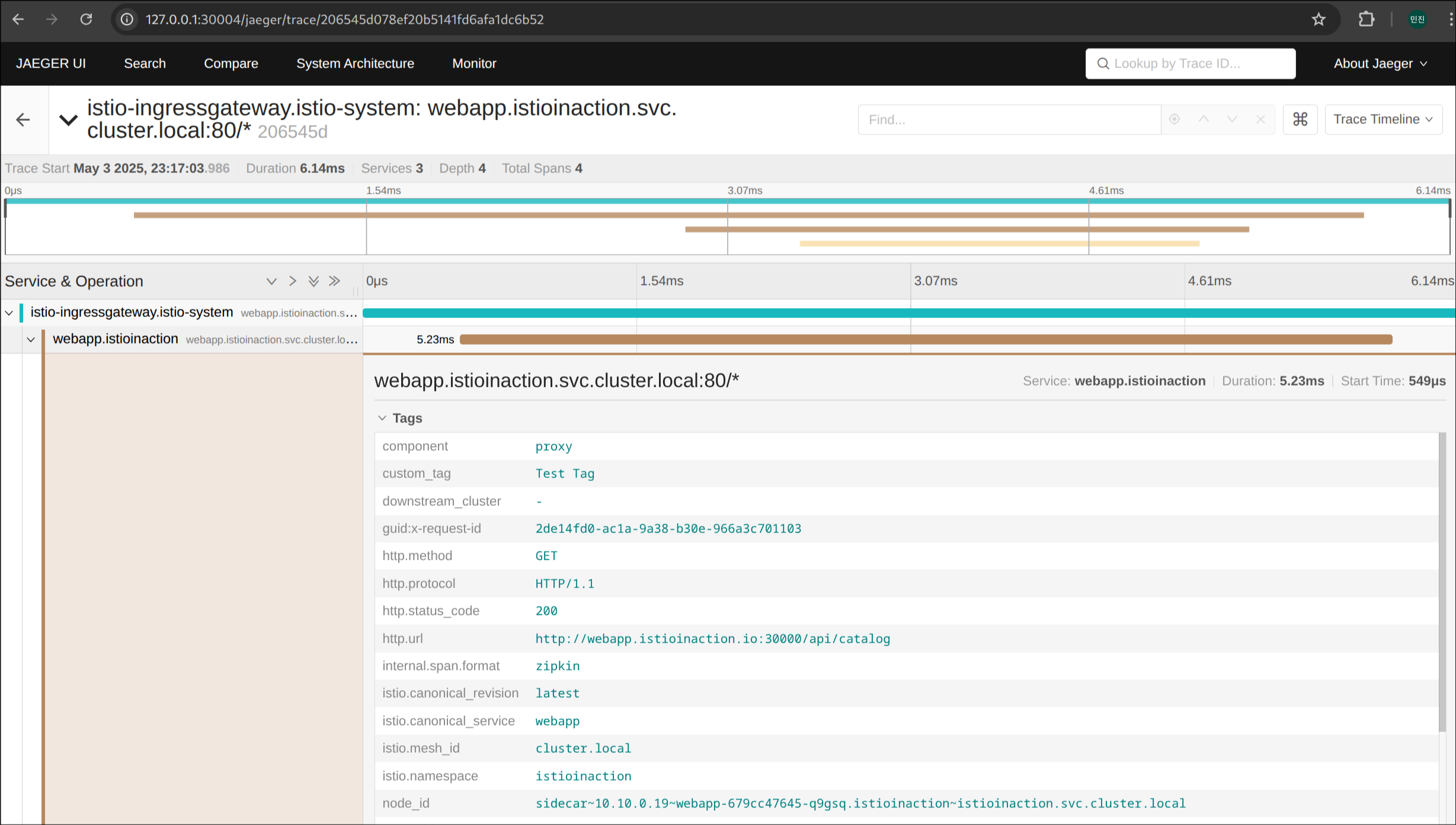The height and width of the screenshot is (825, 1456).
Task: Click the istio.canonical_service value webapp
Action: point(557,721)
